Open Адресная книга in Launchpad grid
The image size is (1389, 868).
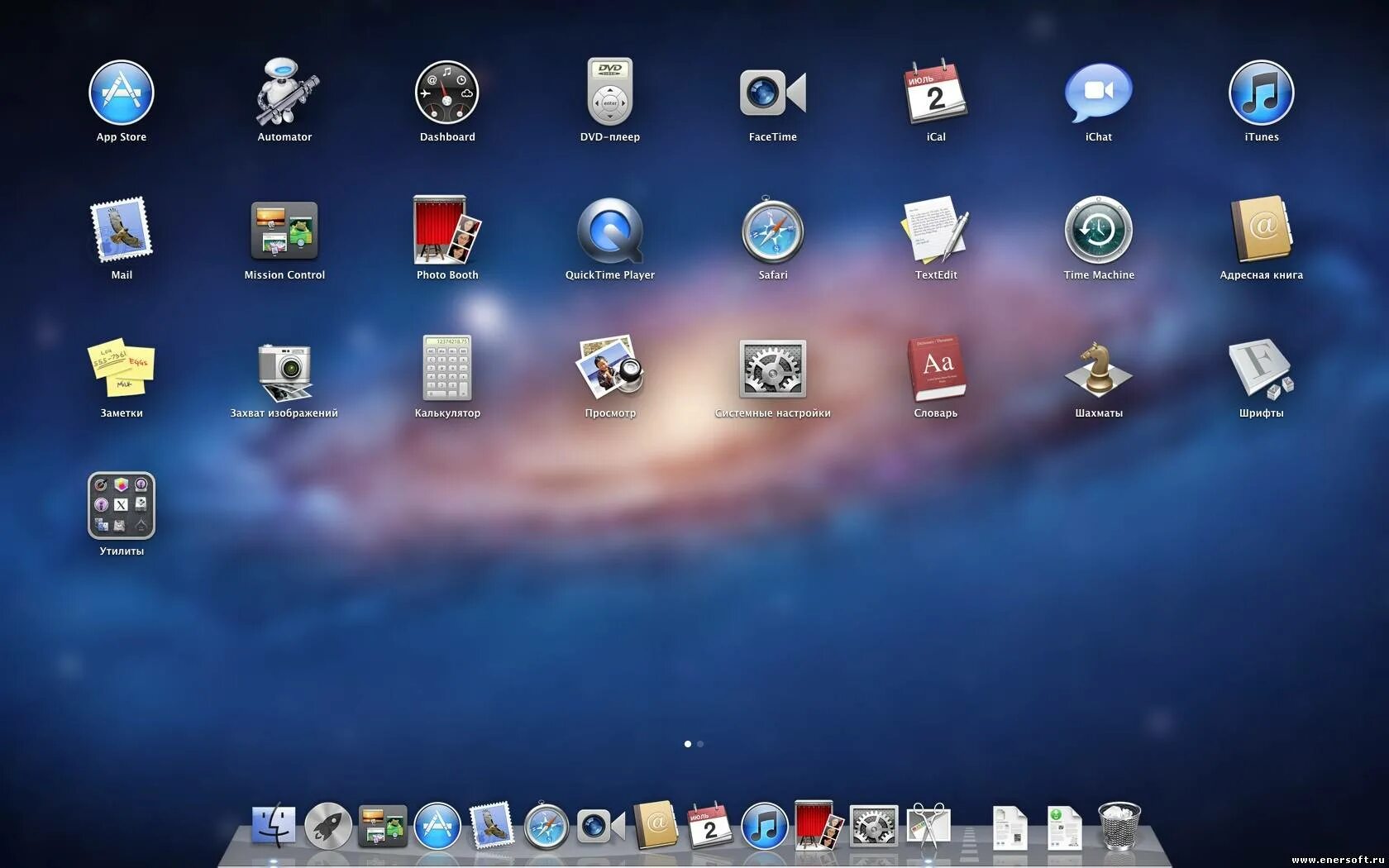pyautogui.click(x=1262, y=231)
